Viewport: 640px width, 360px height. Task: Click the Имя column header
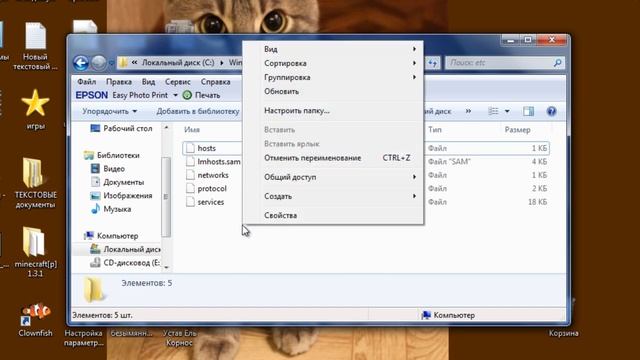(x=192, y=130)
